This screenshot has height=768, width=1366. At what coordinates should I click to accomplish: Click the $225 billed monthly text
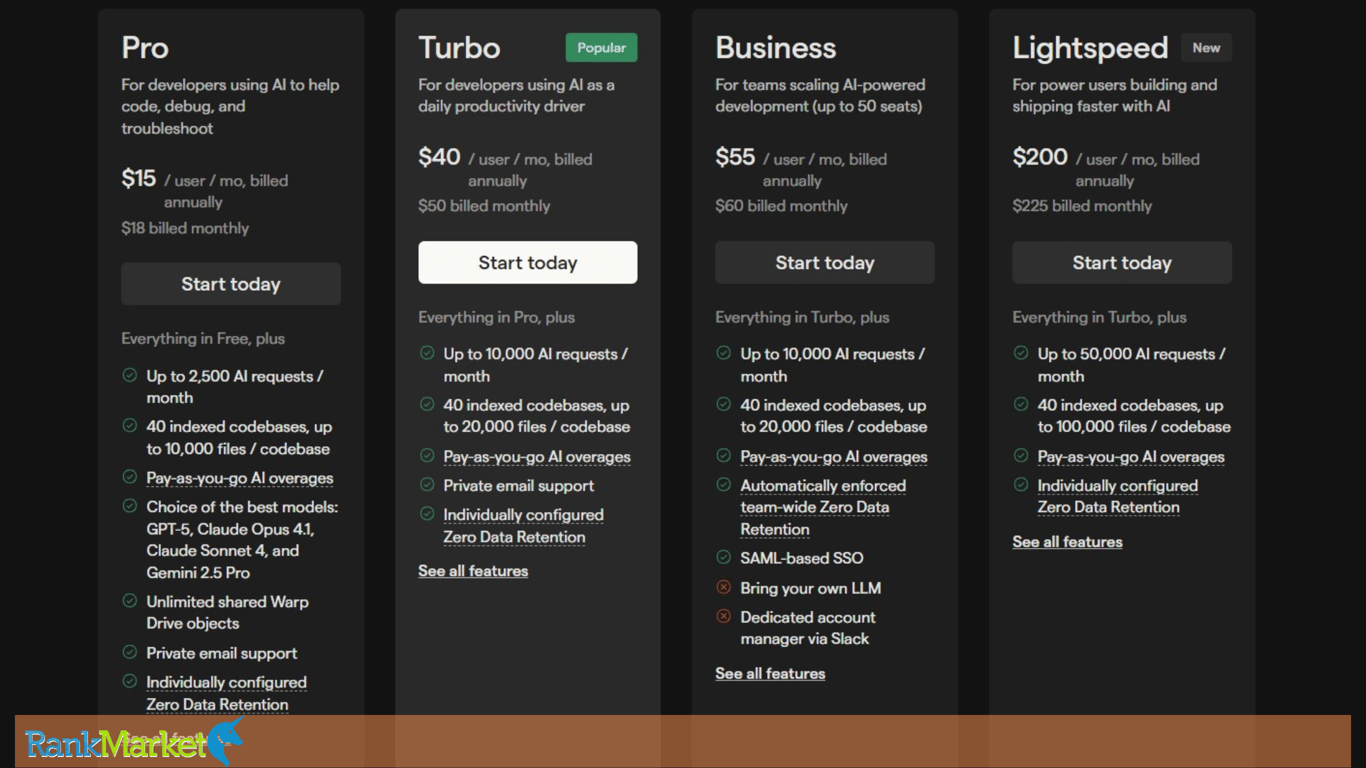[x=1082, y=206]
